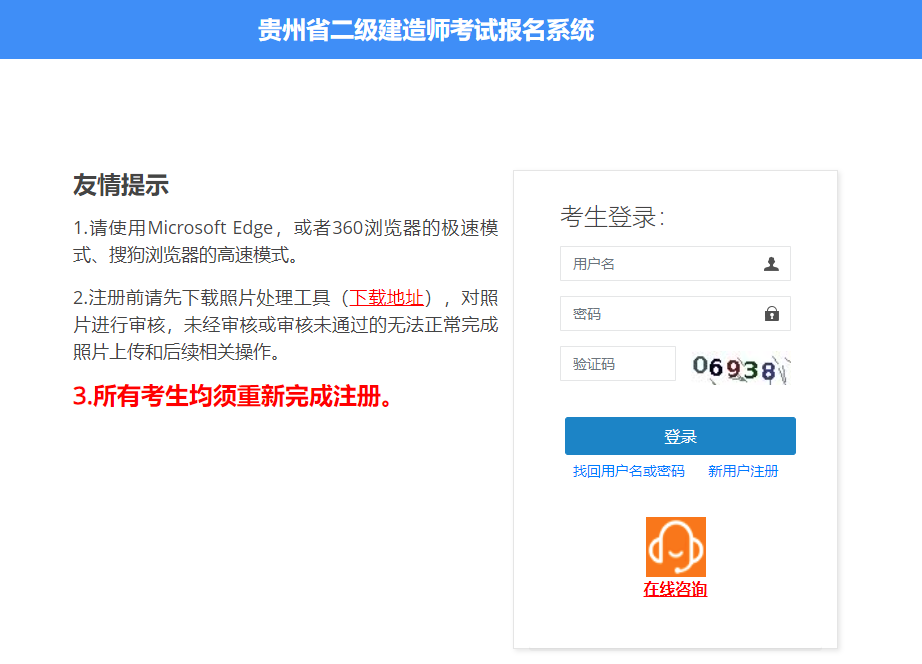Click the 验证码 input field
Image resolution: width=922 pixels, height=664 pixels.
[x=617, y=363]
